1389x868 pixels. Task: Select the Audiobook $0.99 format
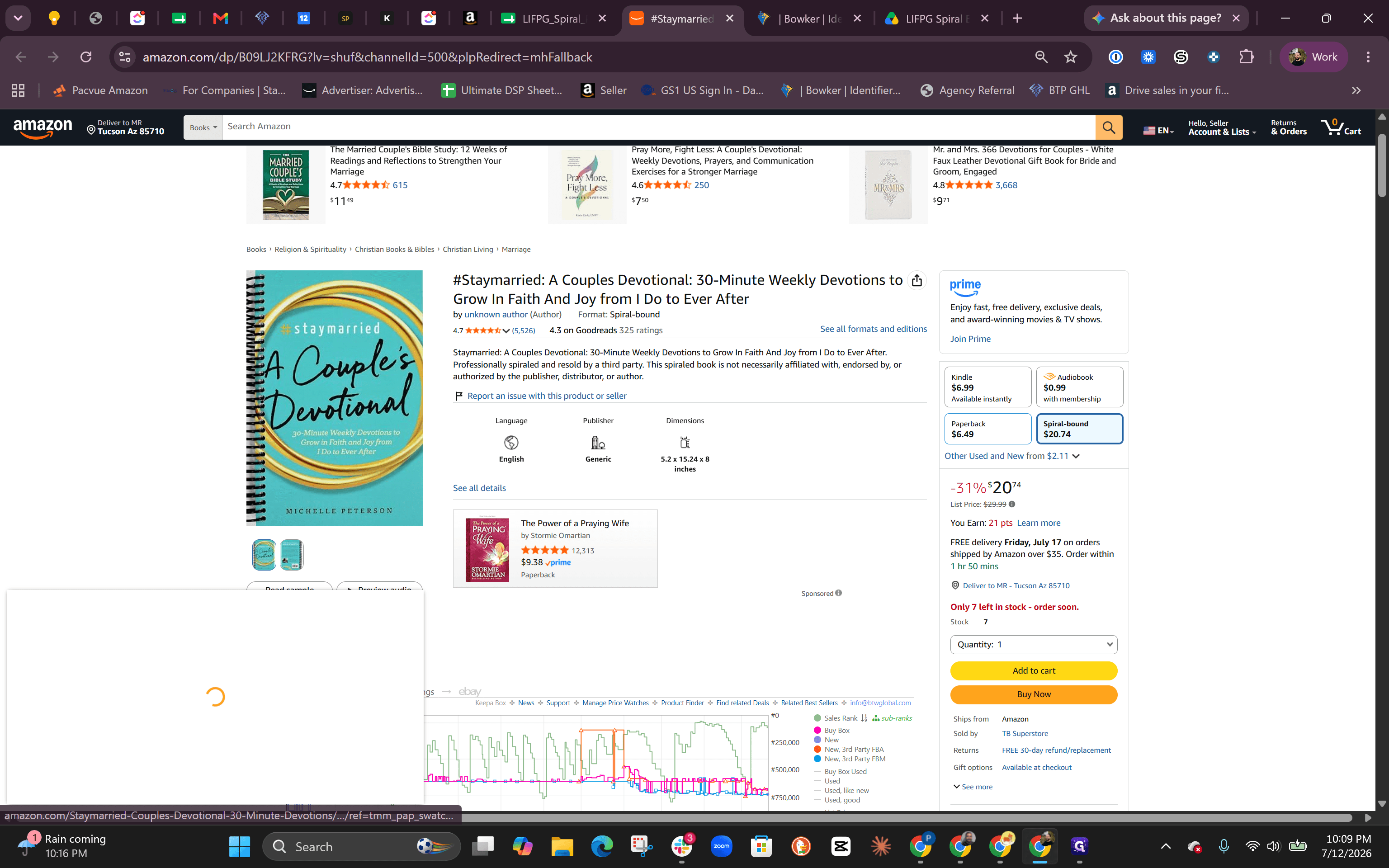1079,387
